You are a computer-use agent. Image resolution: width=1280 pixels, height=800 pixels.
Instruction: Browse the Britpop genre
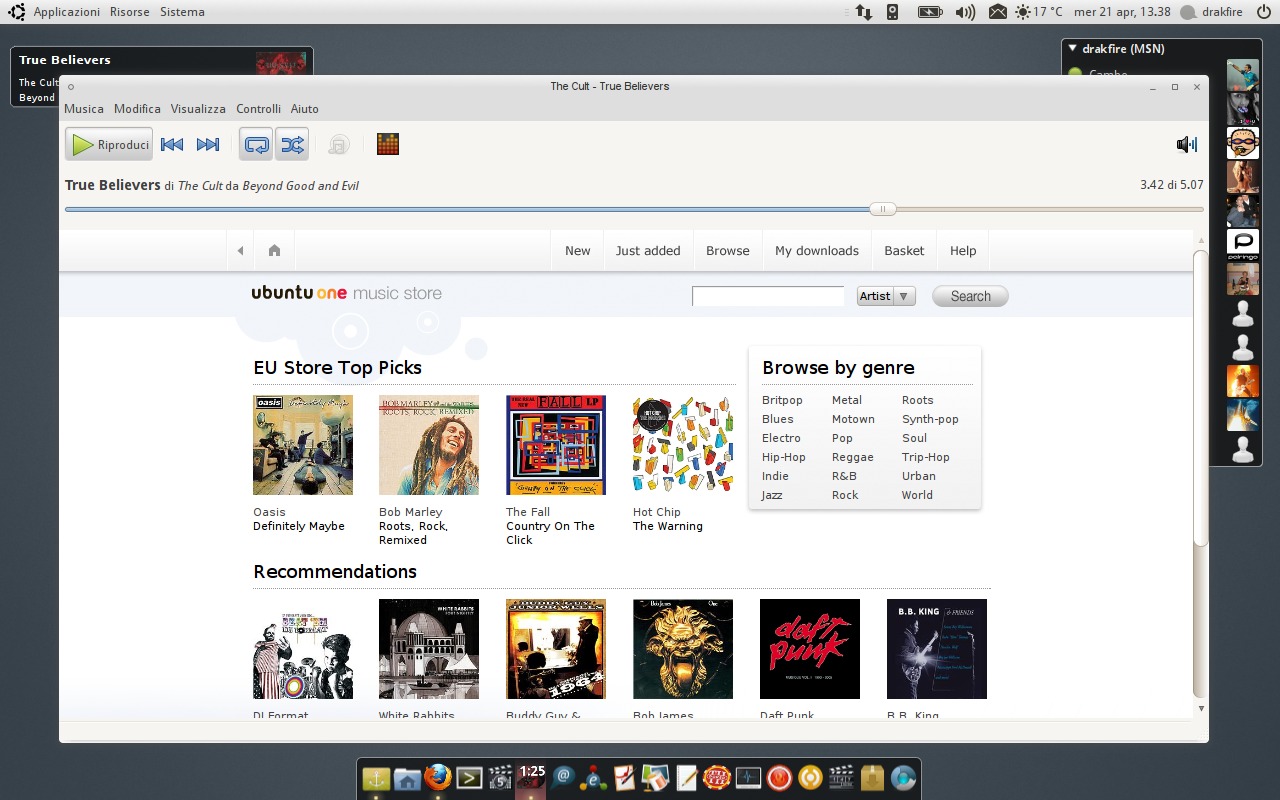(x=782, y=400)
